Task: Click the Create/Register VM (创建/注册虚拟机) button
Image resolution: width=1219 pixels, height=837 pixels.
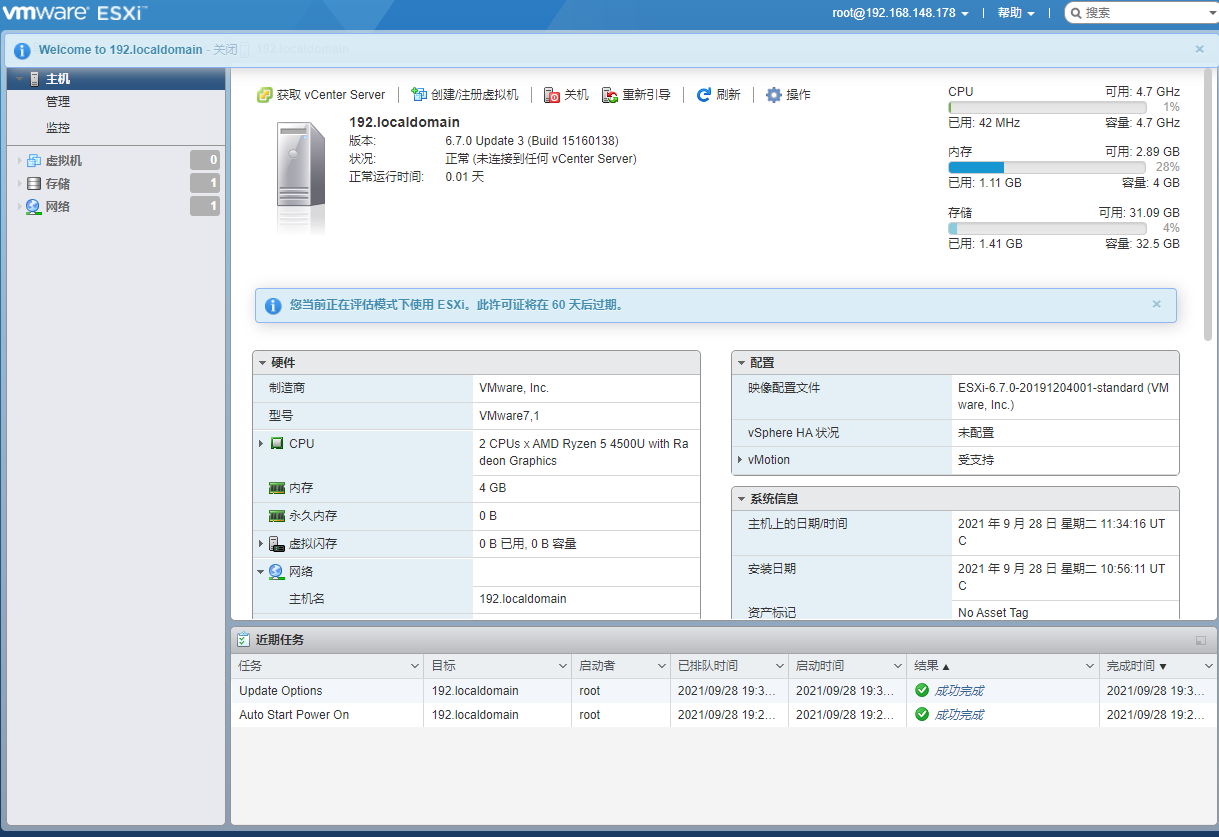Action: (465, 95)
